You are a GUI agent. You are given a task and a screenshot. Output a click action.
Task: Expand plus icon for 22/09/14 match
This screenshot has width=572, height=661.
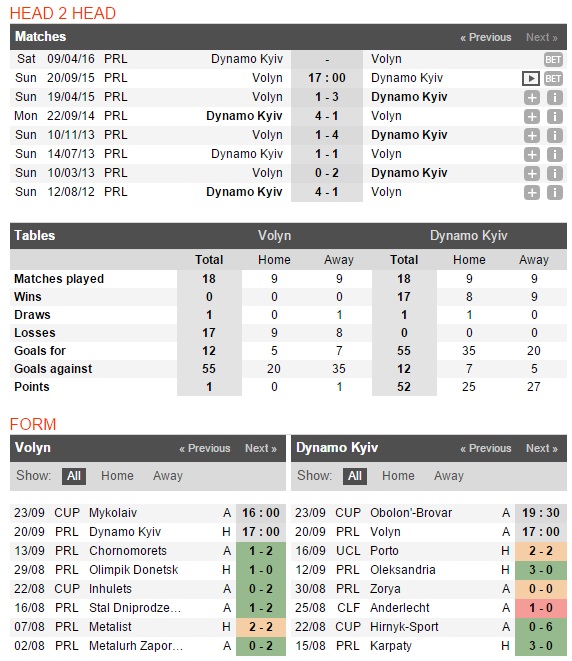(532, 116)
